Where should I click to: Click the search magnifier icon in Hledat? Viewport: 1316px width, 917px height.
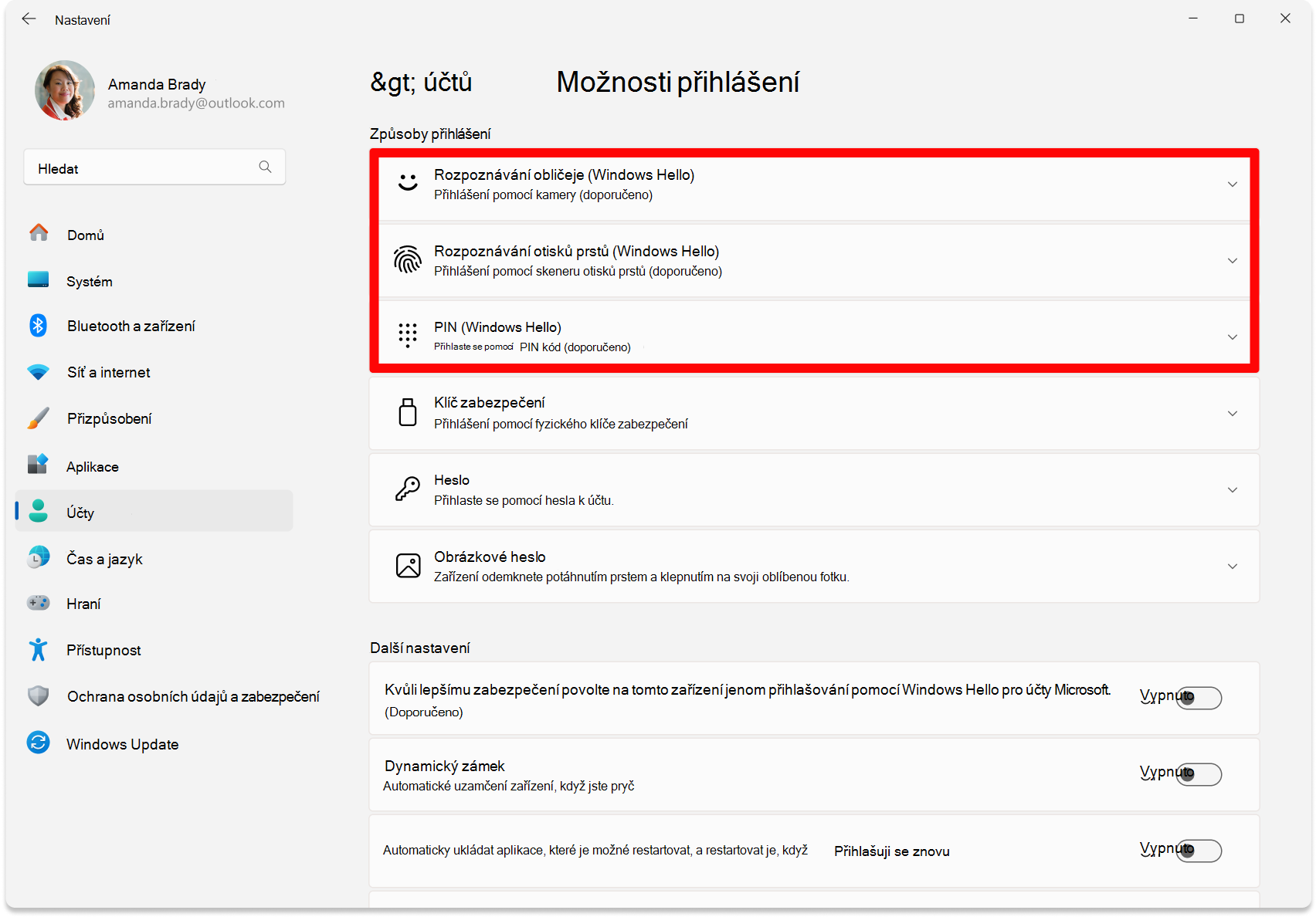point(265,167)
